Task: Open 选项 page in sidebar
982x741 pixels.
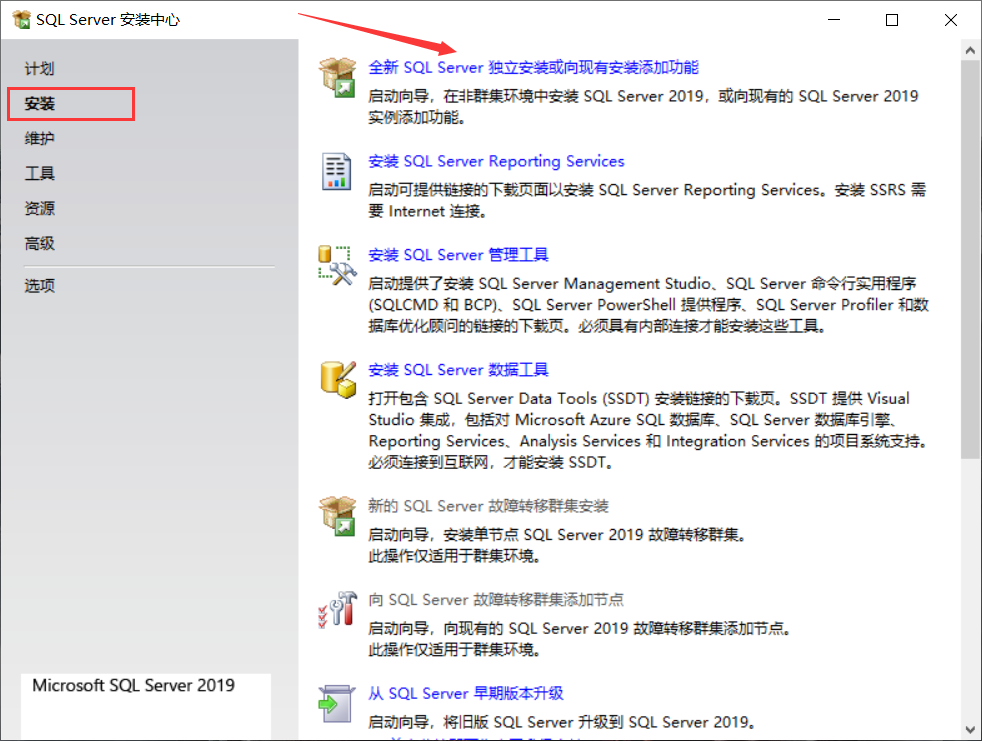Action: (39, 286)
